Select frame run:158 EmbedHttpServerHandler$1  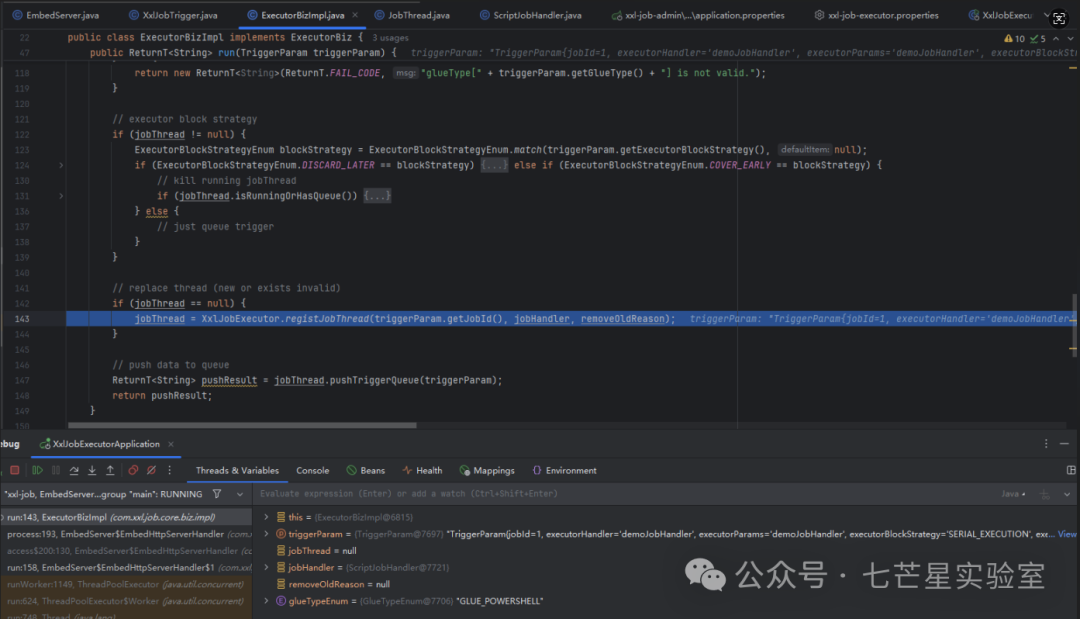[x=126, y=567]
